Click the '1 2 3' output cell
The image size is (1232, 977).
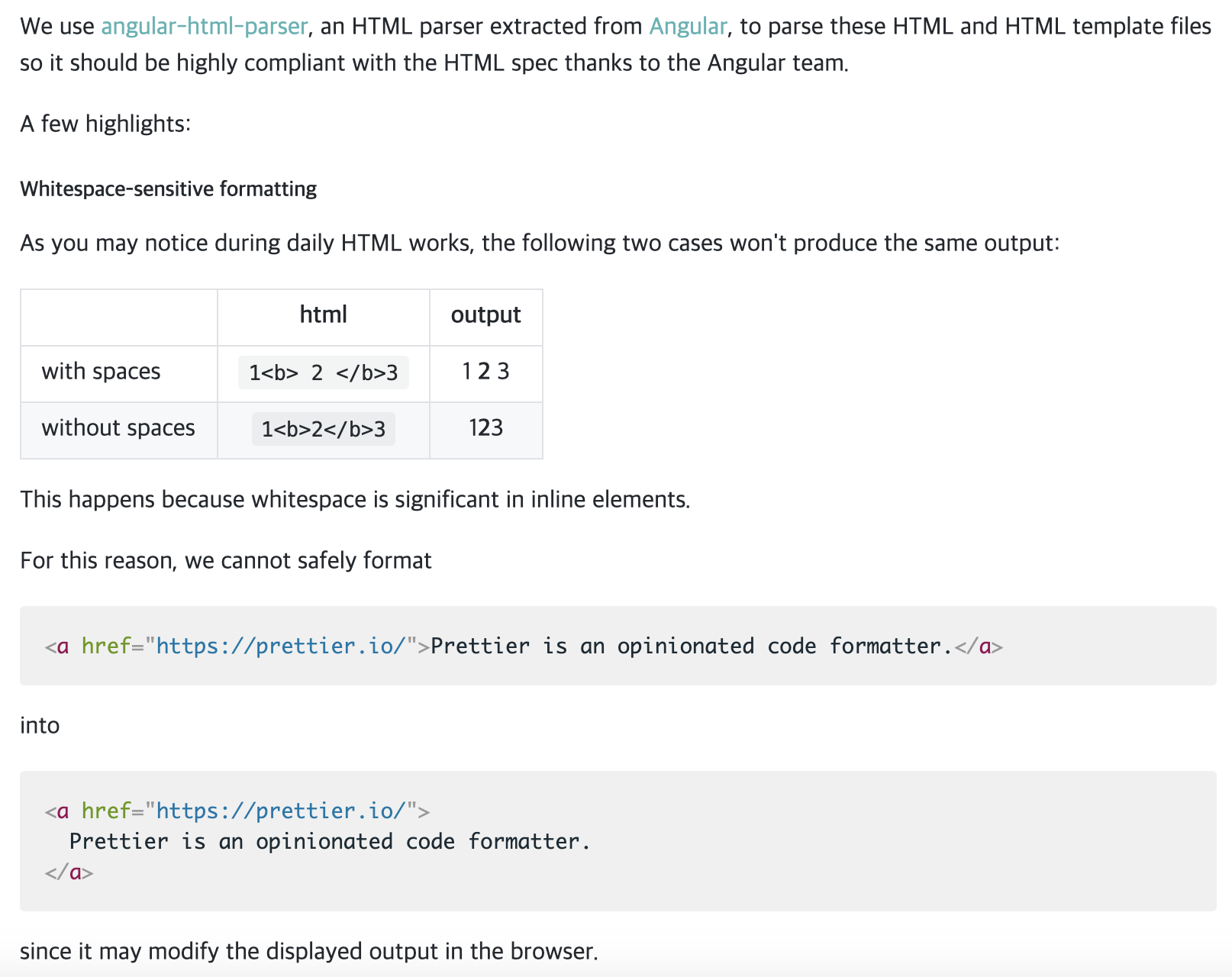click(x=485, y=372)
